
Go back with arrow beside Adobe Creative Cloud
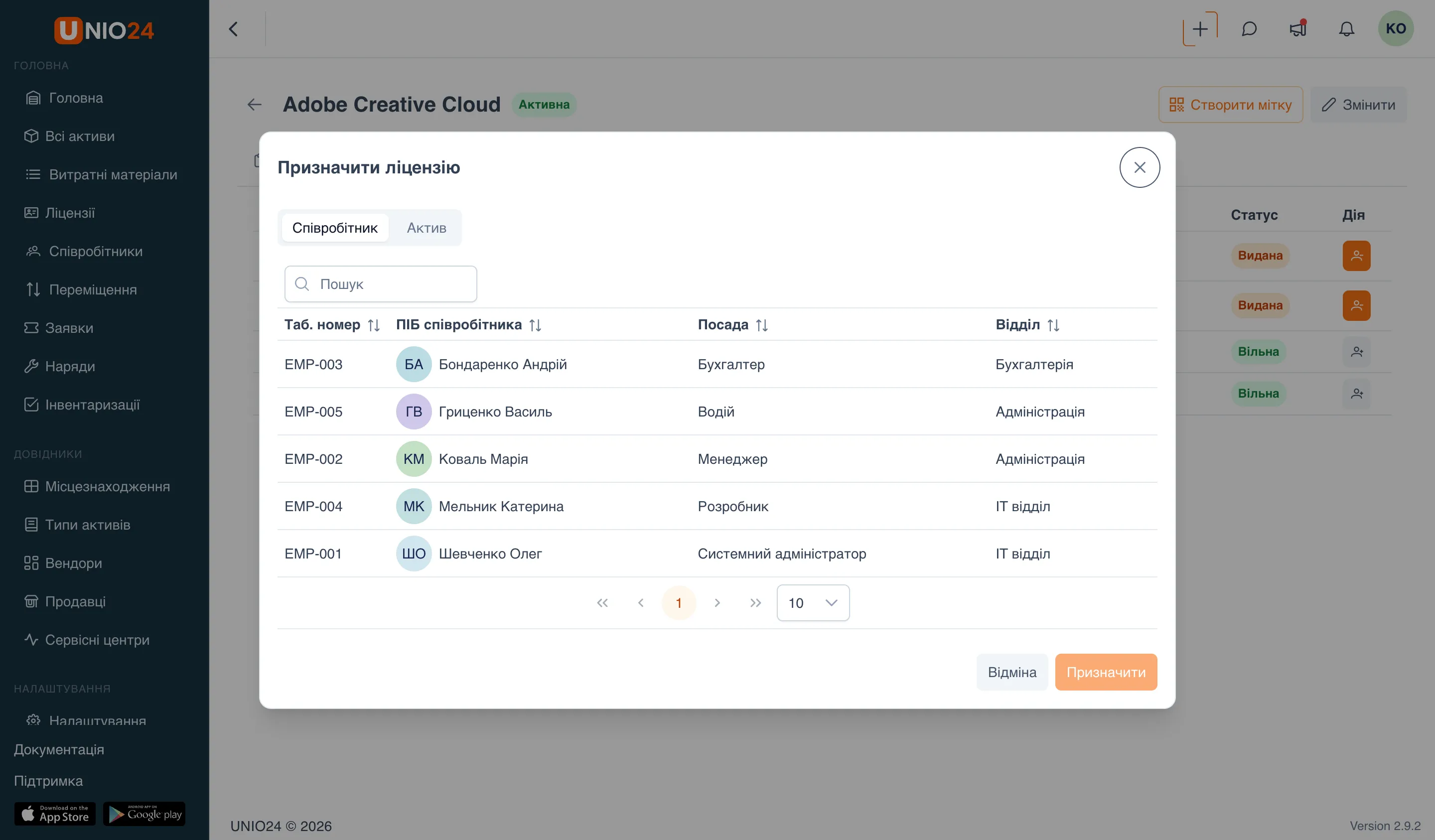pos(254,105)
